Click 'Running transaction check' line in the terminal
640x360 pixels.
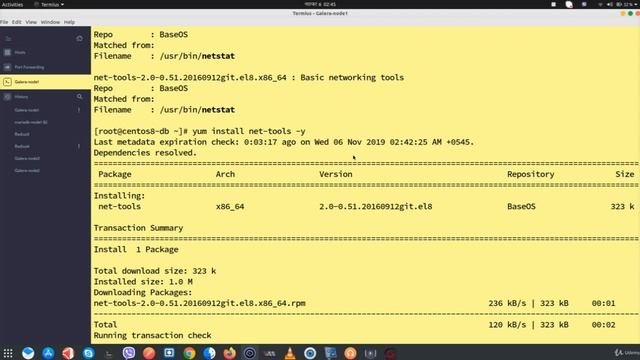[x=152, y=335]
